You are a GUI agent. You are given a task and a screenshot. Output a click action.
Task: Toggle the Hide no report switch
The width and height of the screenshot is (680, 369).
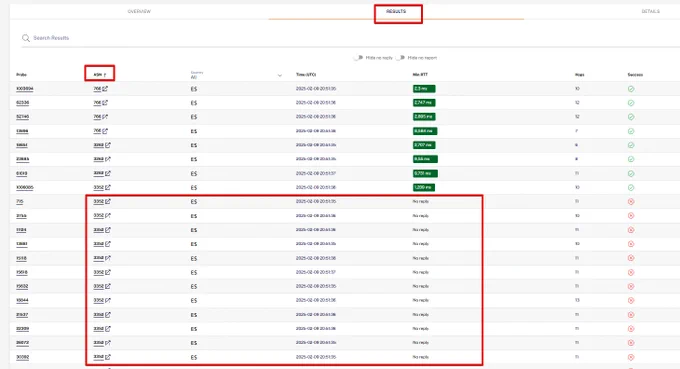tap(400, 58)
